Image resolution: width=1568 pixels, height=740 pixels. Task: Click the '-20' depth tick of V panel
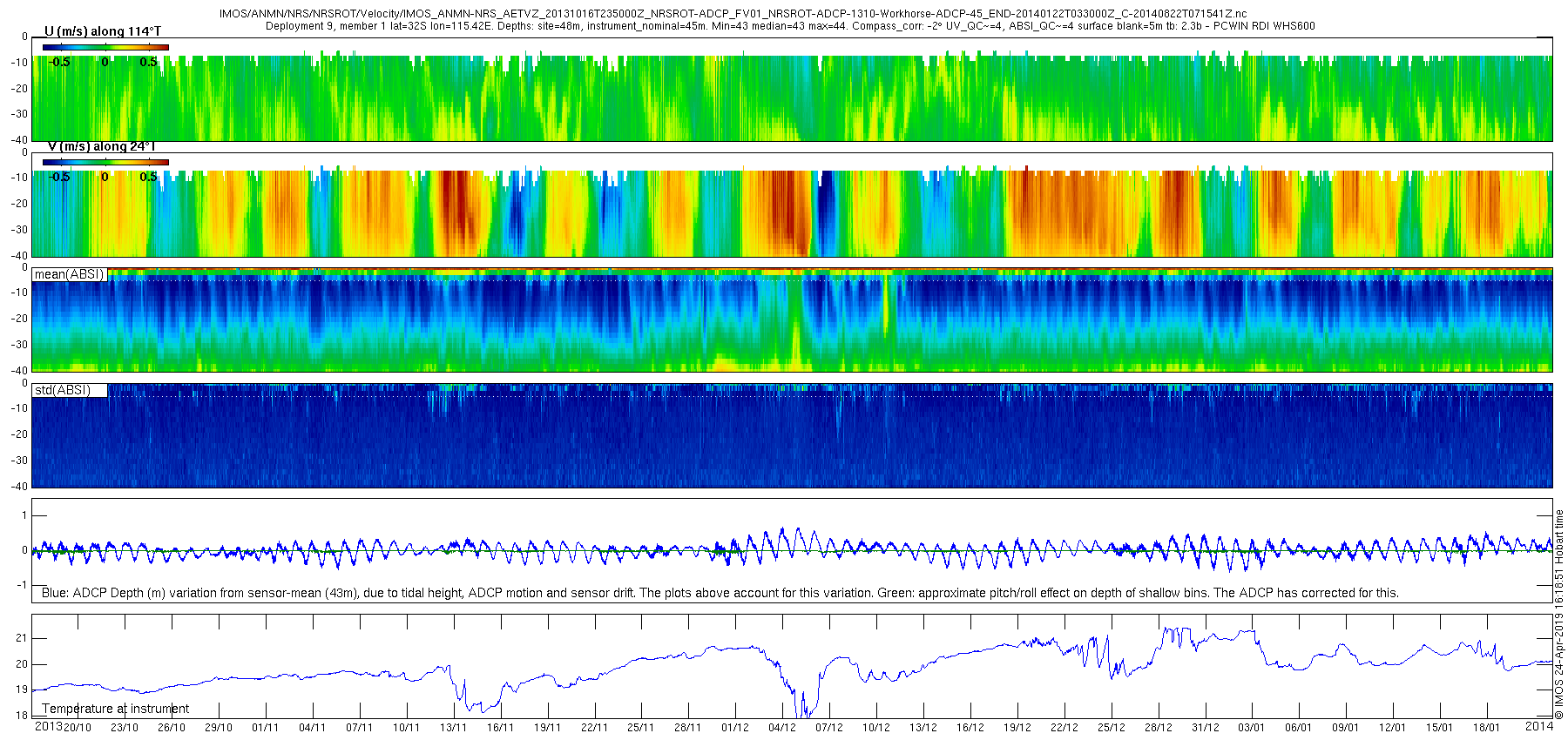pyautogui.click(x=18, y=204)
